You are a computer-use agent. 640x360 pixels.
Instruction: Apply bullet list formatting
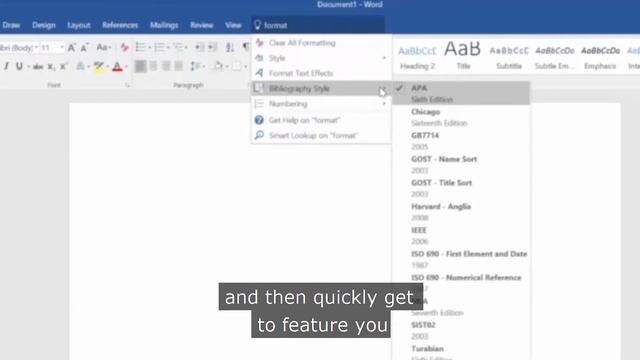[140, 47]
